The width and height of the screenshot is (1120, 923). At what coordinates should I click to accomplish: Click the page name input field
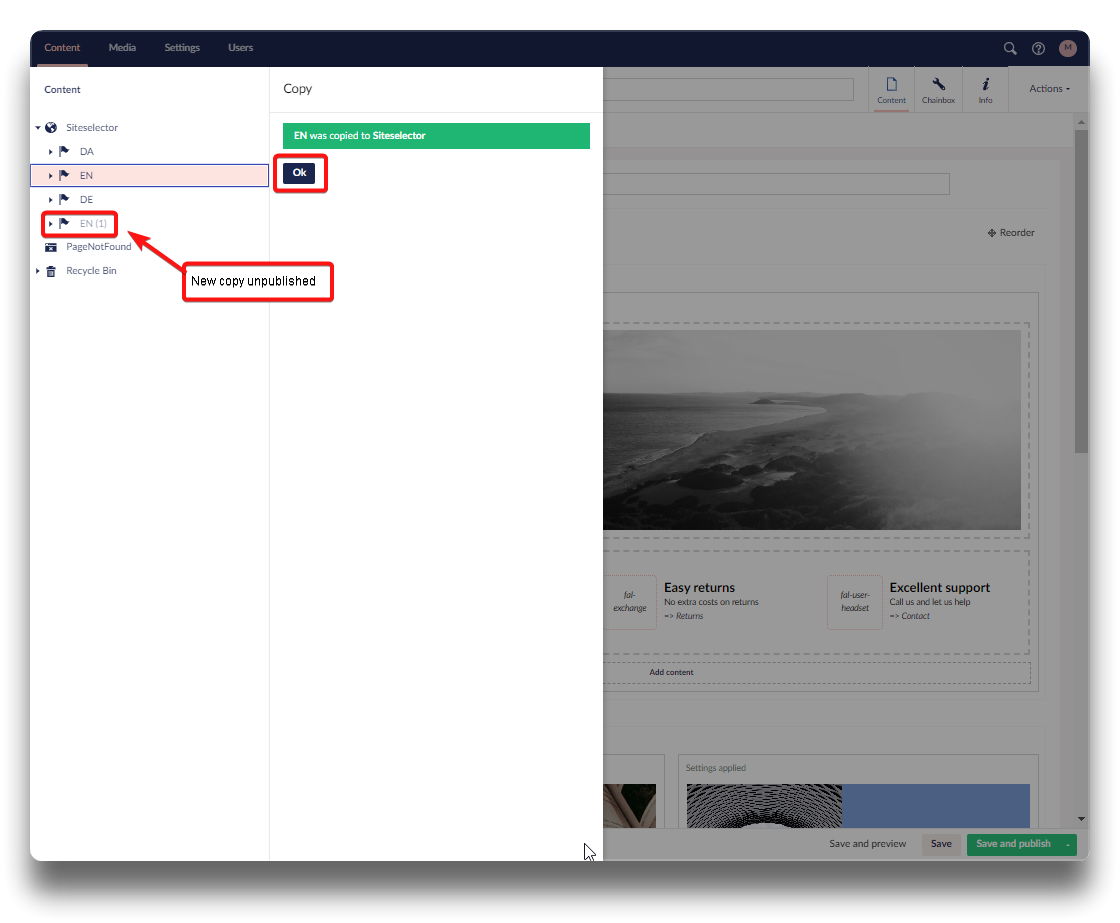(x=728, y=89)
